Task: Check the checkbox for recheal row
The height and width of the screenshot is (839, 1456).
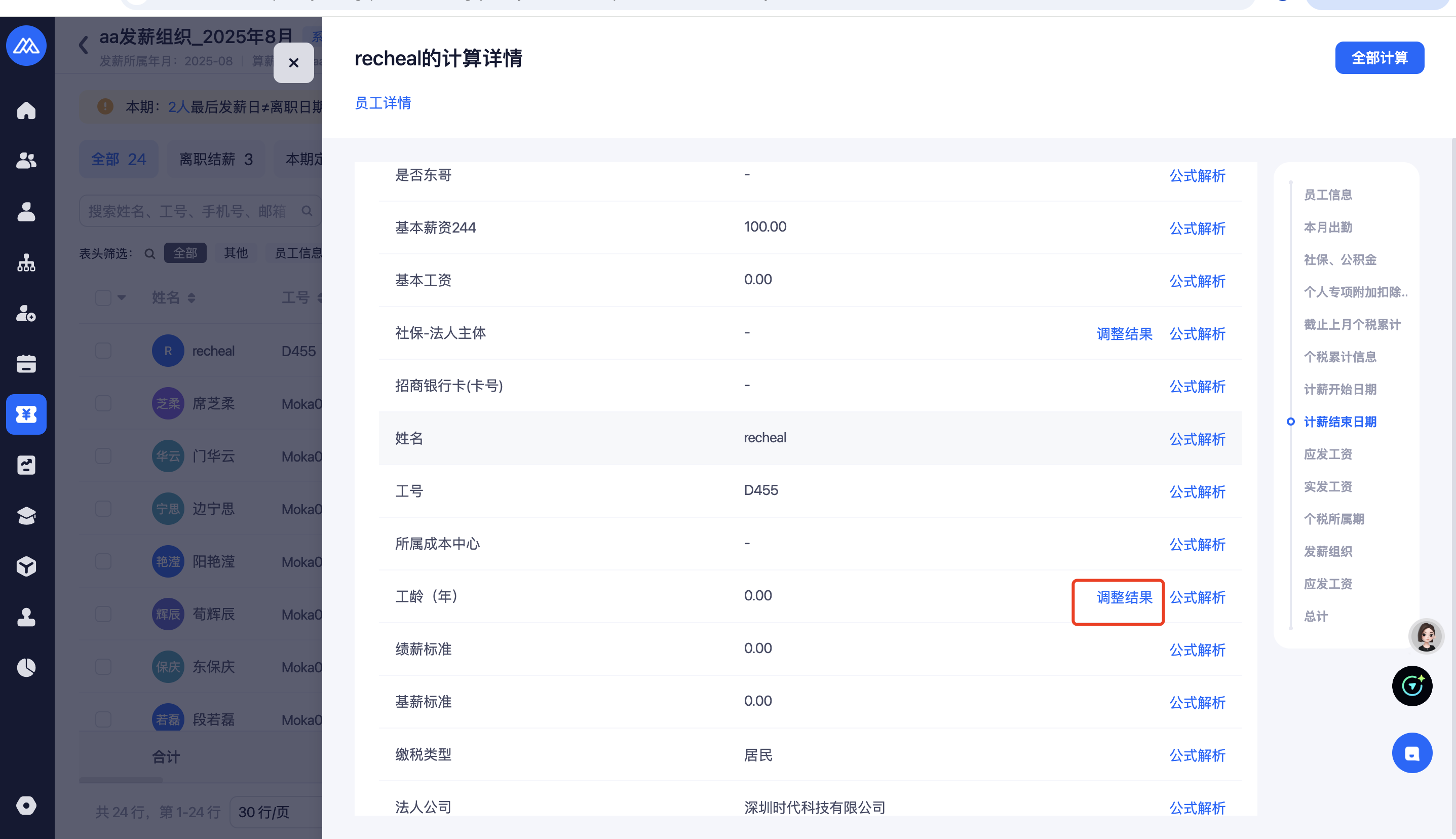Action: 103,351
